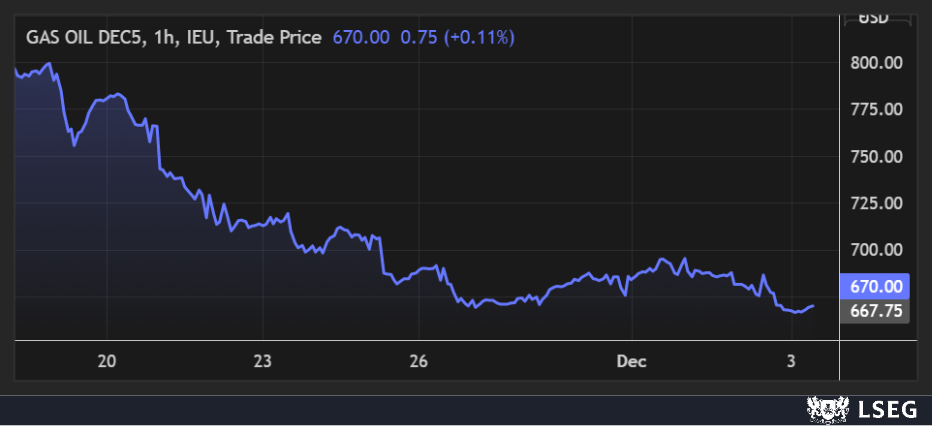Click the 700.00 price axis label
This screenshot has height=426, width=933.
pos(876,250)
